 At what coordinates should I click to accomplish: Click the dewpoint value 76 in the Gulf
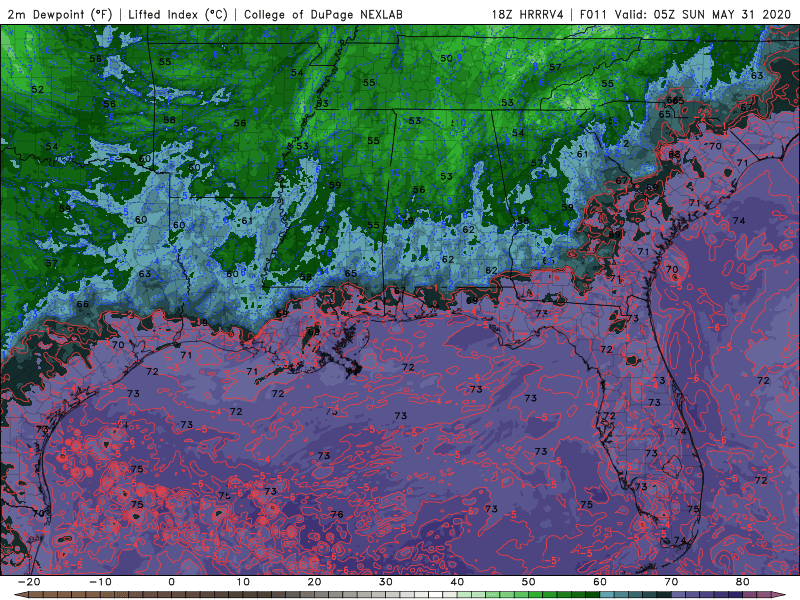(x=337, y=514)
